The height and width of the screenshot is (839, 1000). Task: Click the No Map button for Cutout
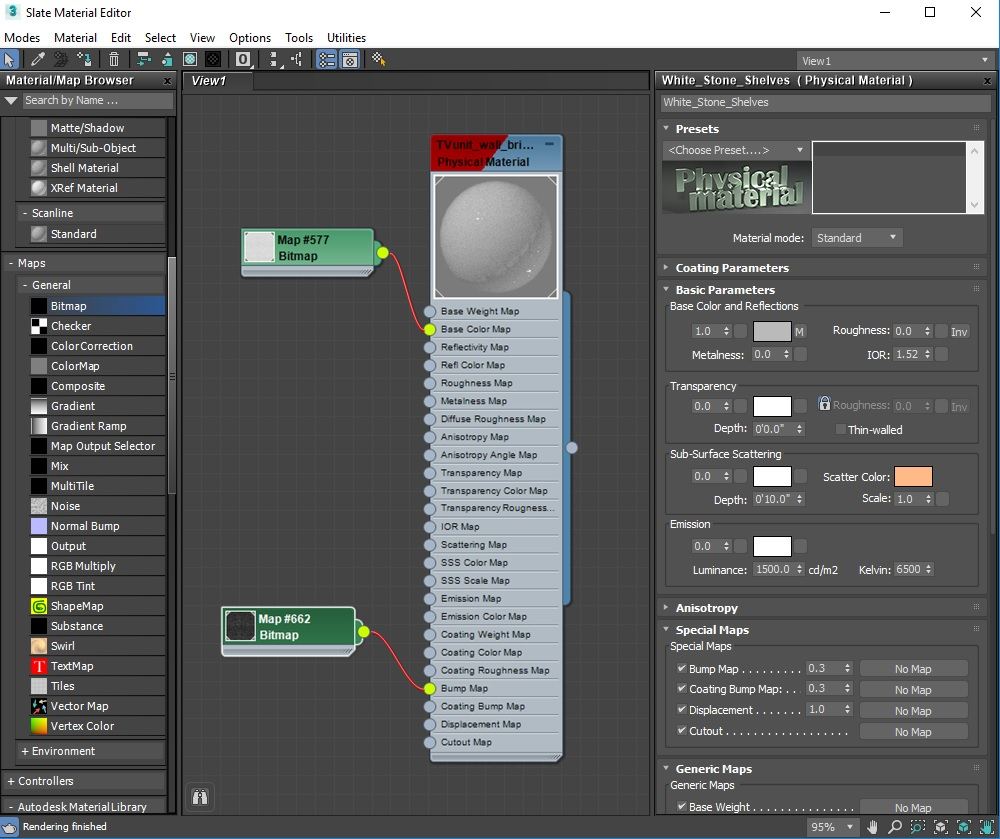(913, 731)
